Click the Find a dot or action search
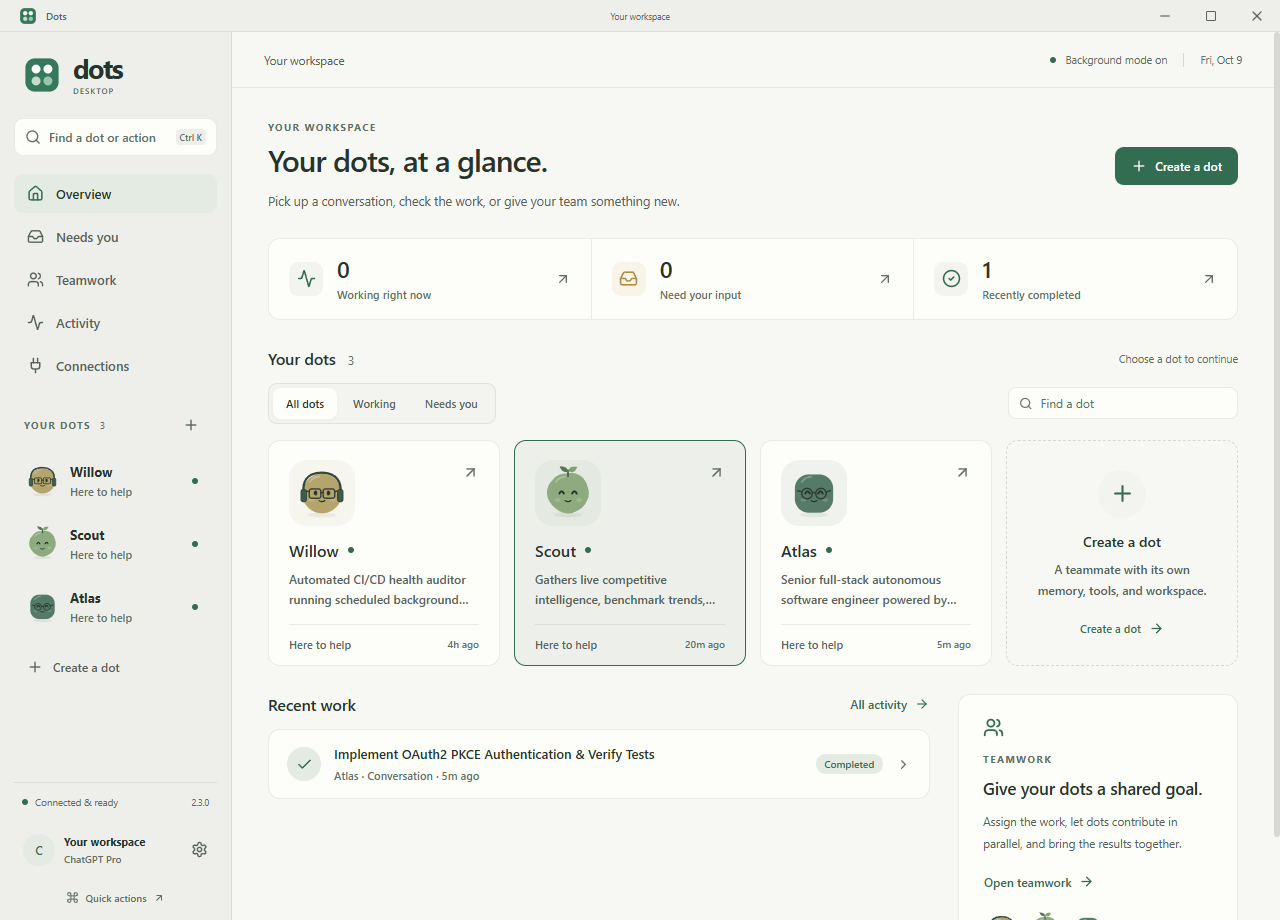Screen dimensions: 1280x920 tap(115, 137)
